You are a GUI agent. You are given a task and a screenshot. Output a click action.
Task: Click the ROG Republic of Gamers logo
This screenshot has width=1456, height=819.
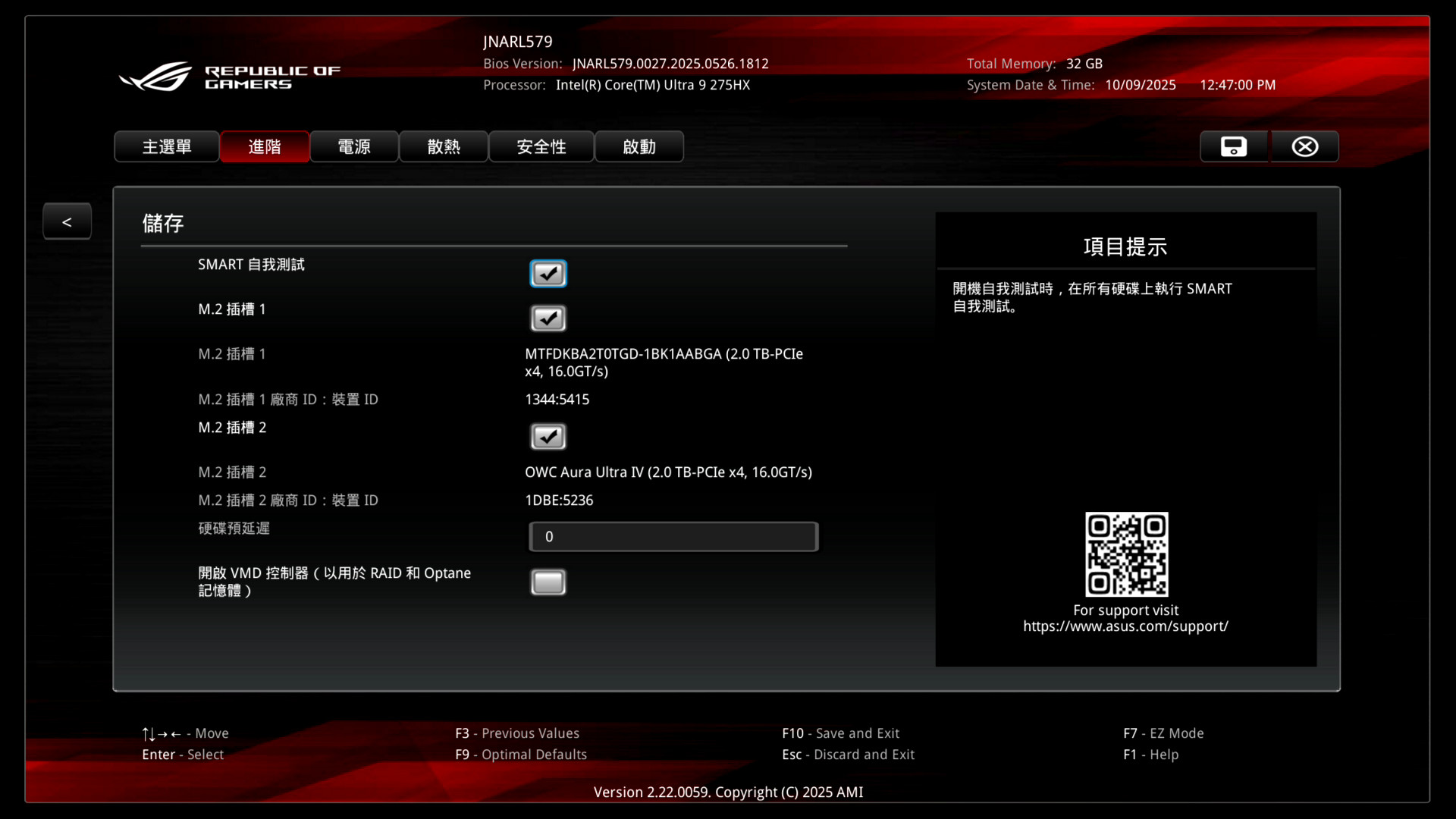tap(230, 77)
